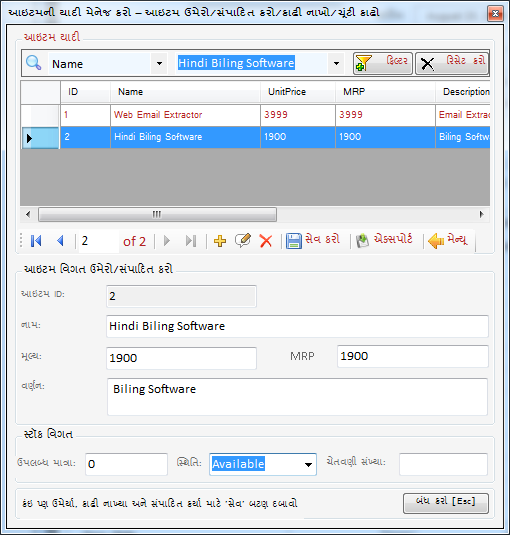Click the Save floppy disk button

tap(312, 240)
